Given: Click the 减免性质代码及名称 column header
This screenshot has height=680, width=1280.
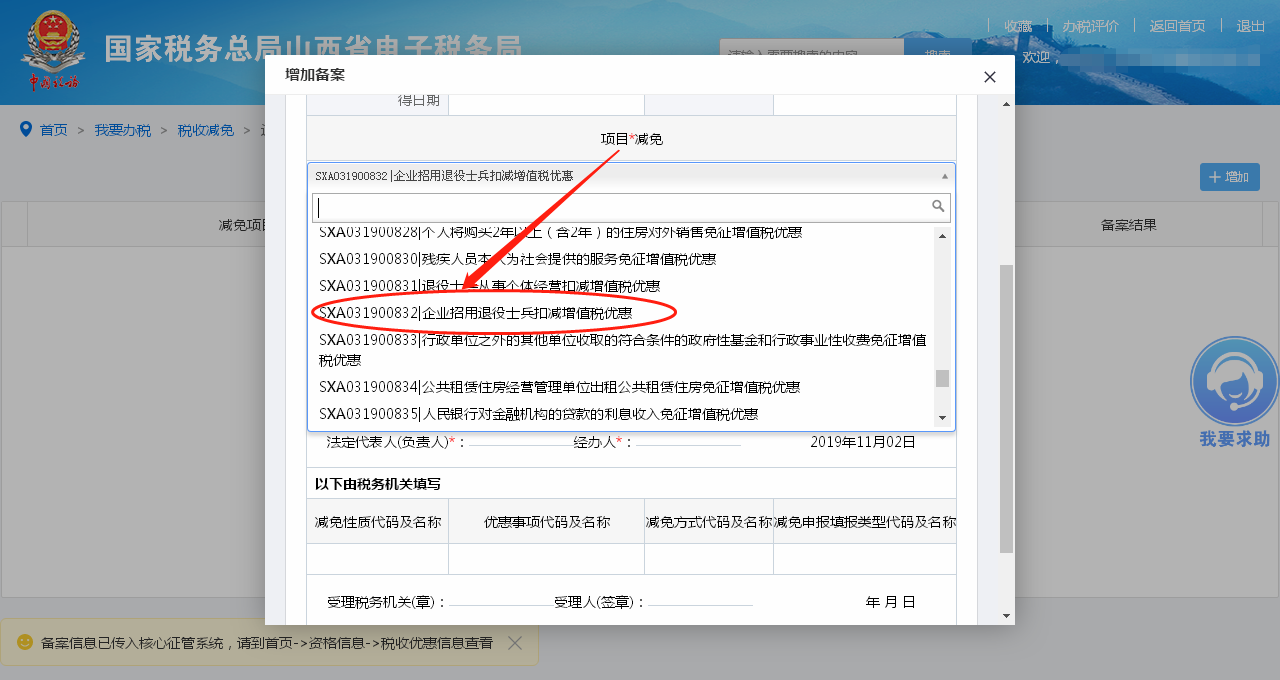Looking at the screenshot, I should click(378, 522).
